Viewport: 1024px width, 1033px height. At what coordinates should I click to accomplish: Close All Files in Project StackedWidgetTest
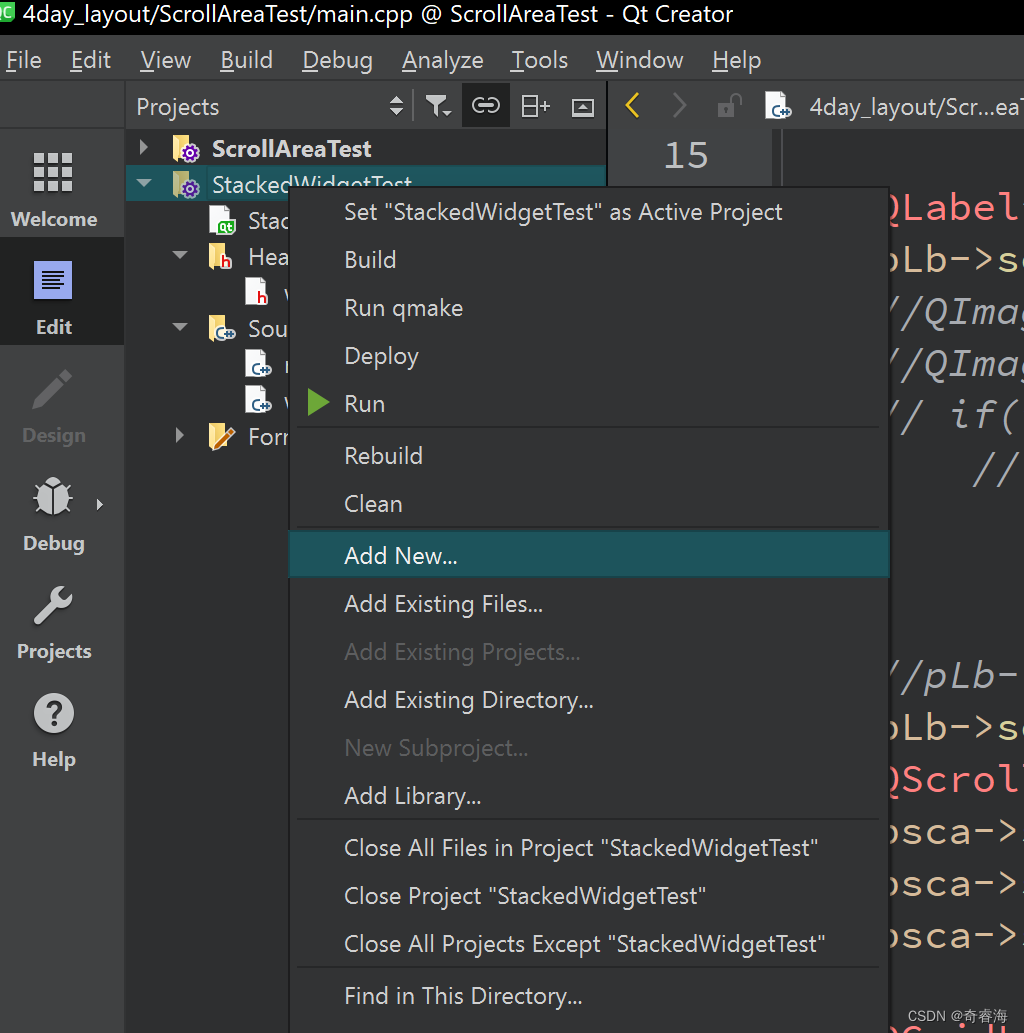(x=589, y=848)
